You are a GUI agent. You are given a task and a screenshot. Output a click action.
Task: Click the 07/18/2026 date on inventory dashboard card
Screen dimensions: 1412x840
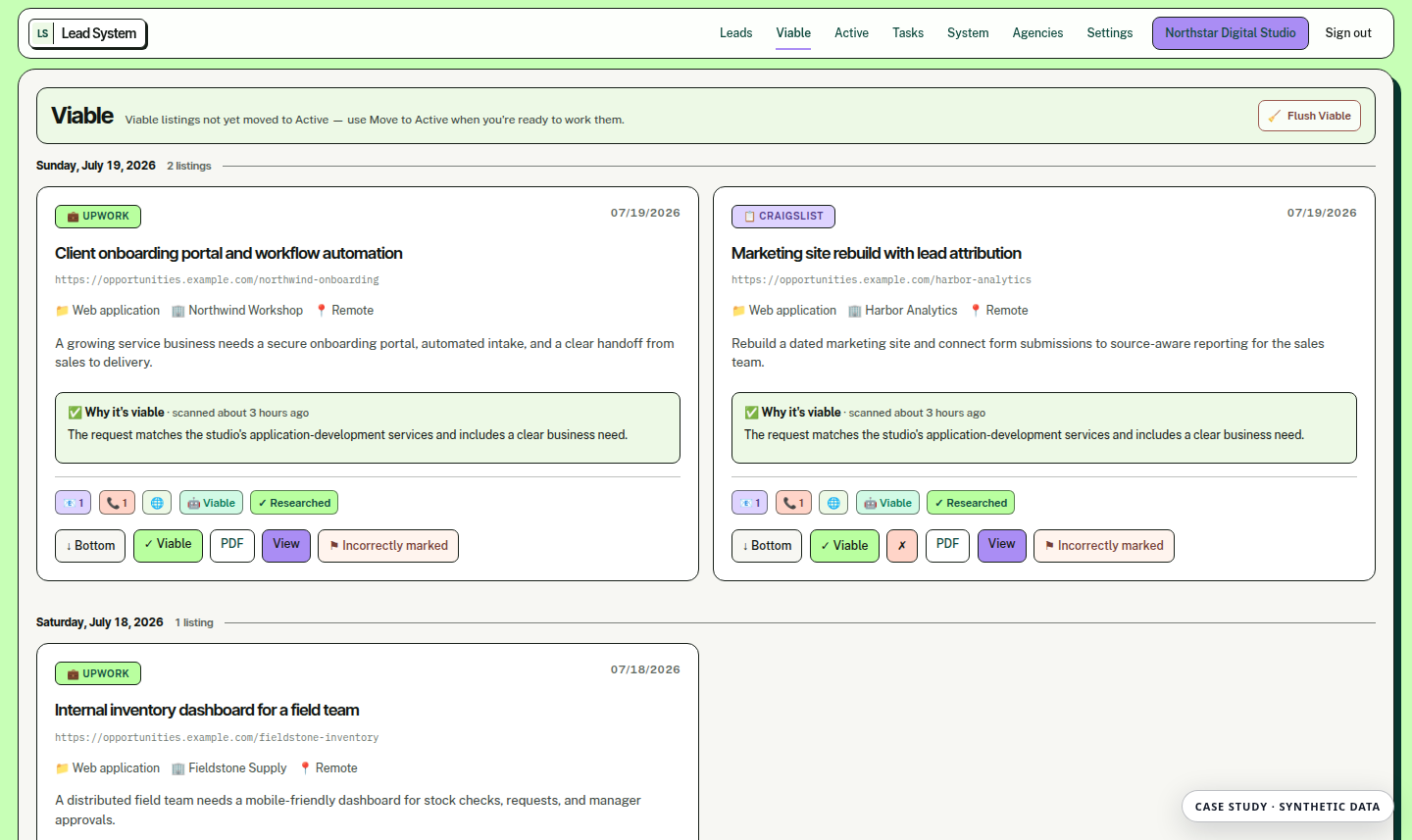645,670
